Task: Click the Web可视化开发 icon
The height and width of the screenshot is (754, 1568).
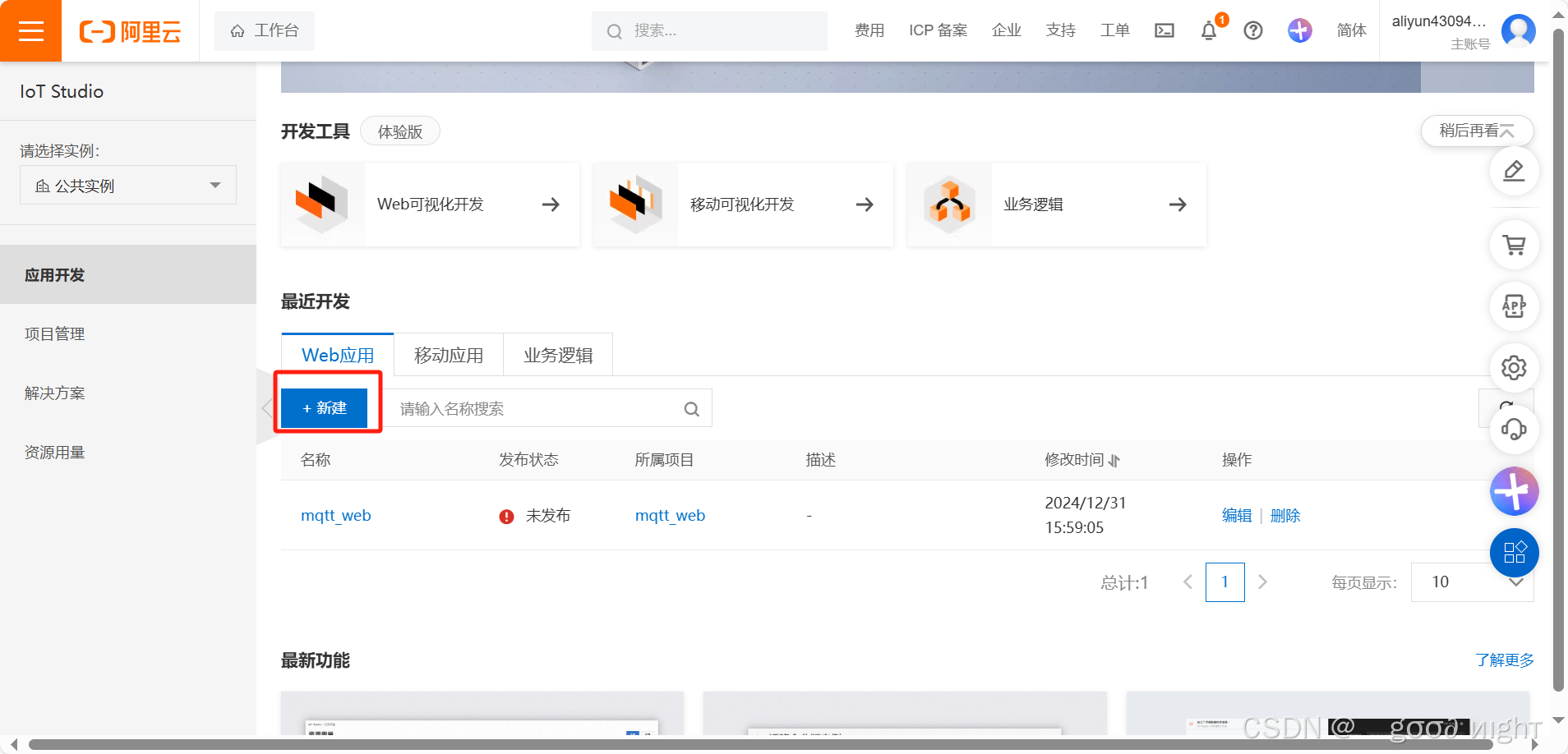Action: [x=322, y=205]
